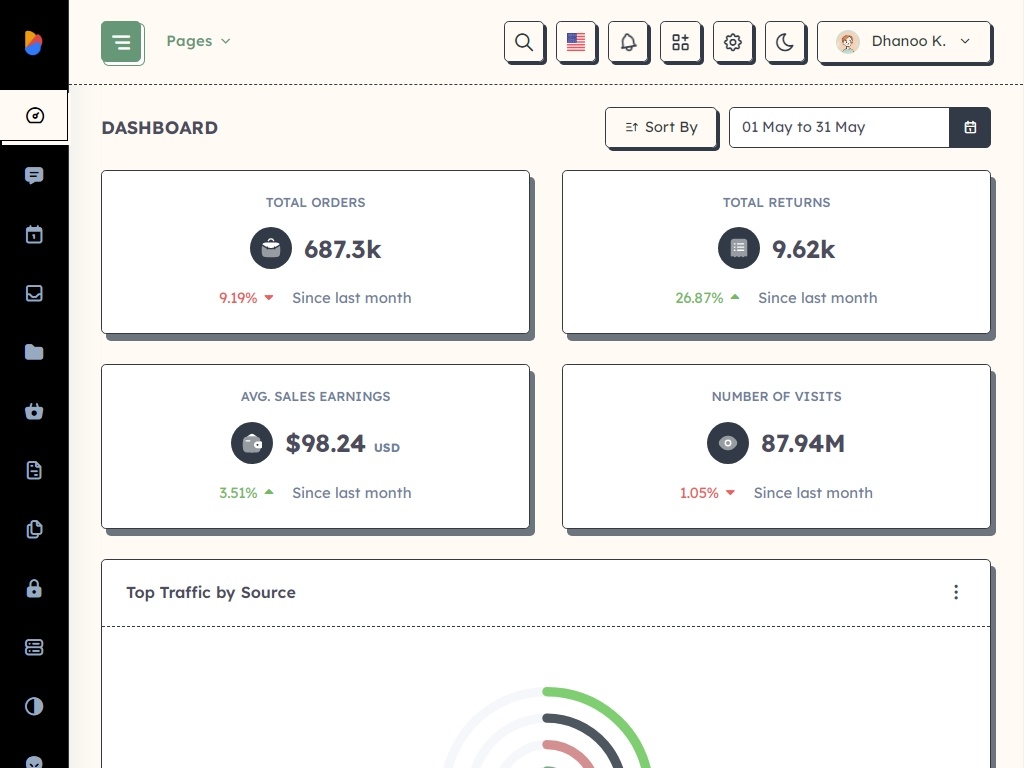
Task: Open the folder icon in sidebar
Action: pos(34,352)
